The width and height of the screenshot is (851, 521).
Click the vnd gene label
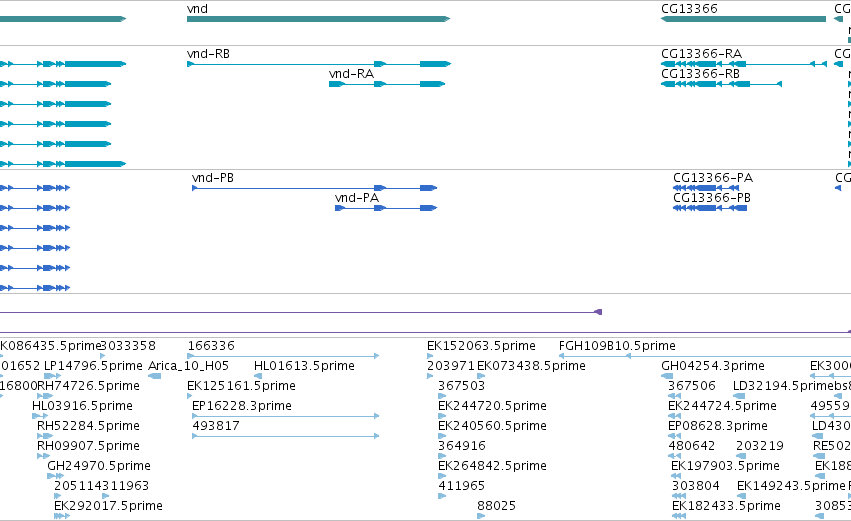[197, 9]
